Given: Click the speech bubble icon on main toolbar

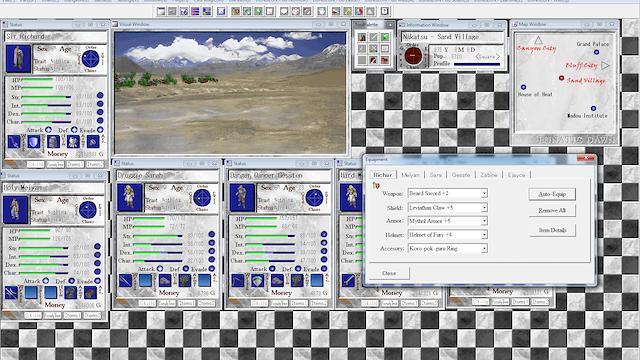Looking at the screenshot, I should point(284,11).
